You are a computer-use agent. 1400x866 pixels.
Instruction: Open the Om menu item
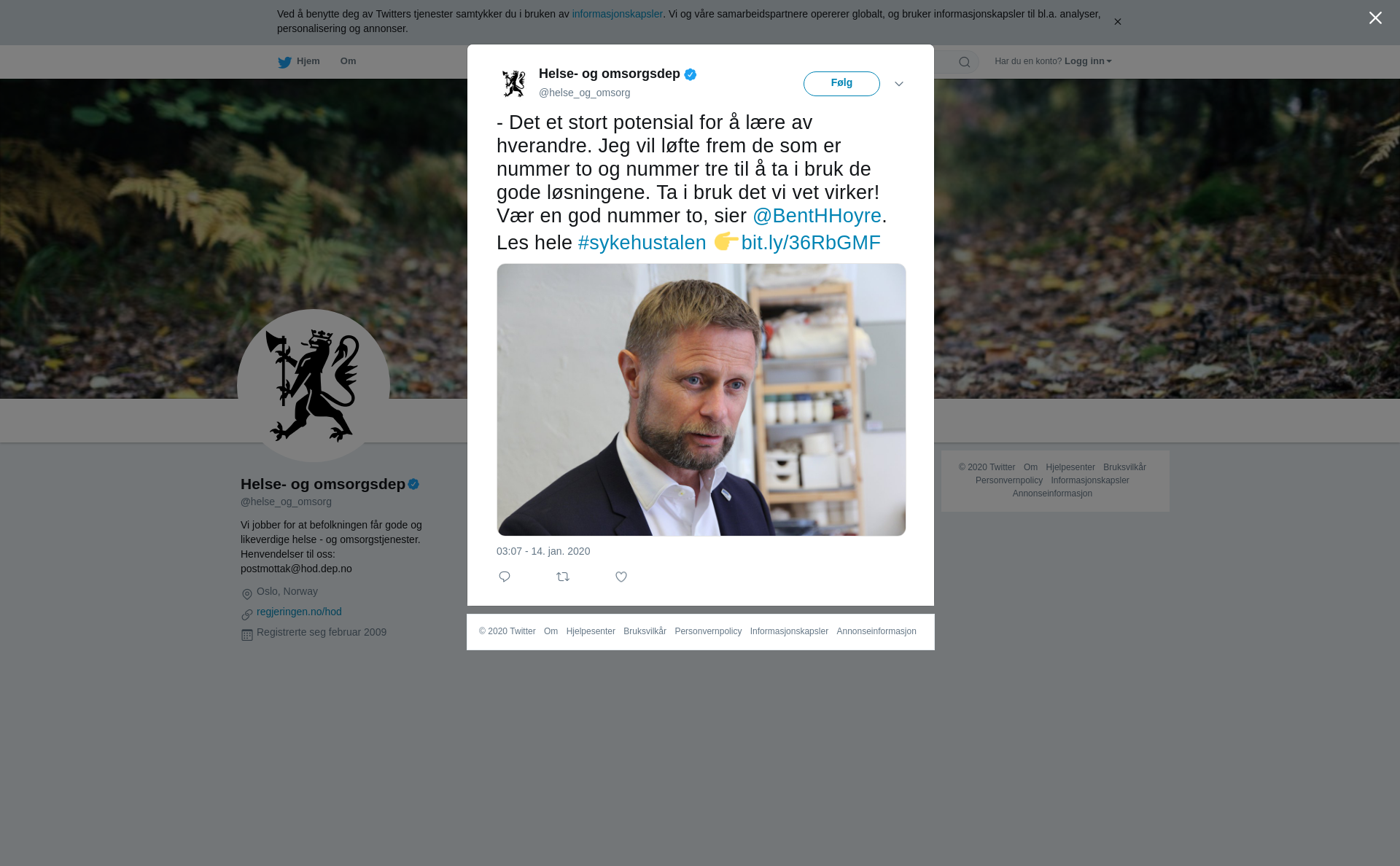click(348, 61)
